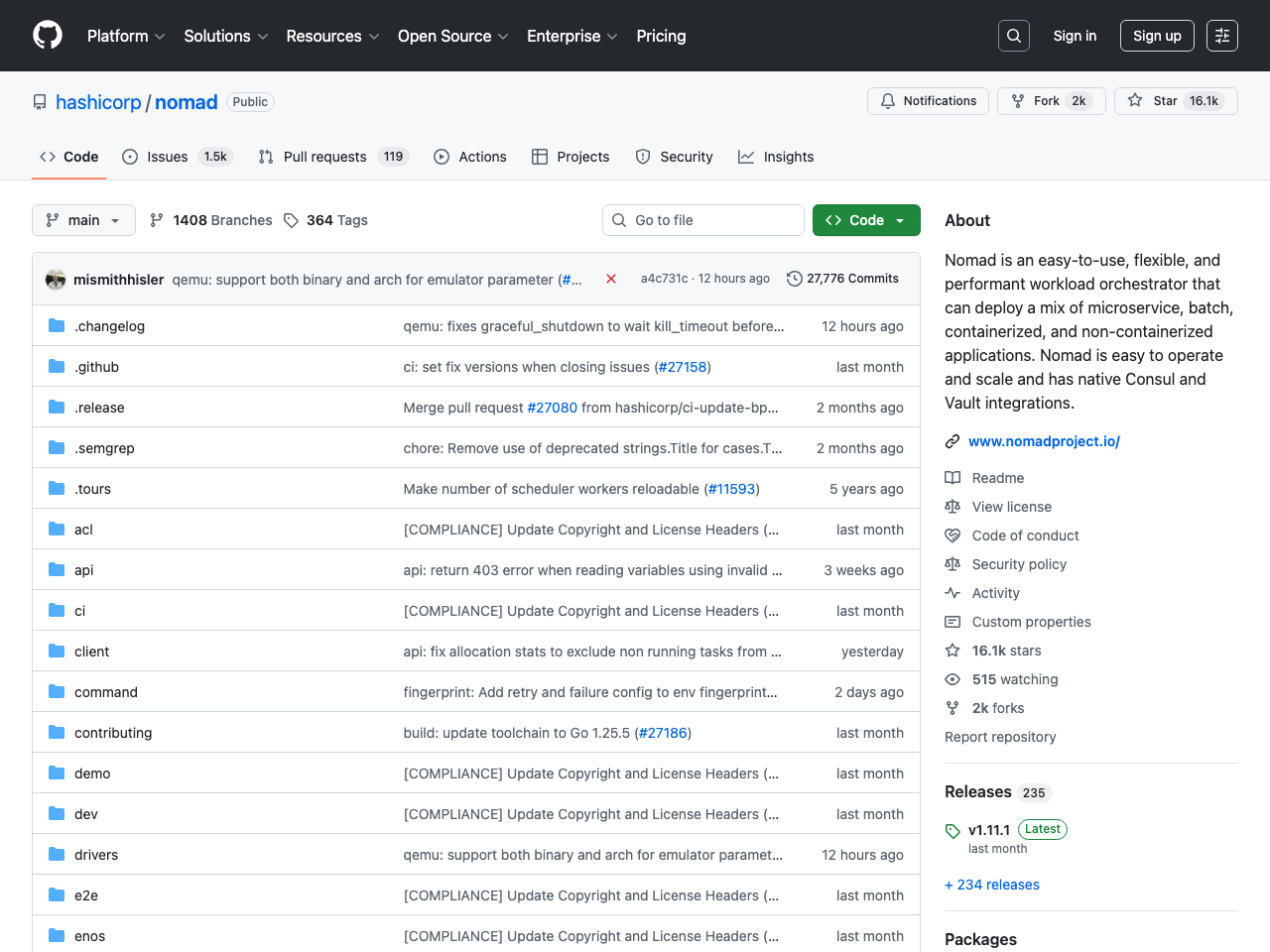Click the Go to file field
The width and height of the screenshot is (1270, 952).
point(703,220)
